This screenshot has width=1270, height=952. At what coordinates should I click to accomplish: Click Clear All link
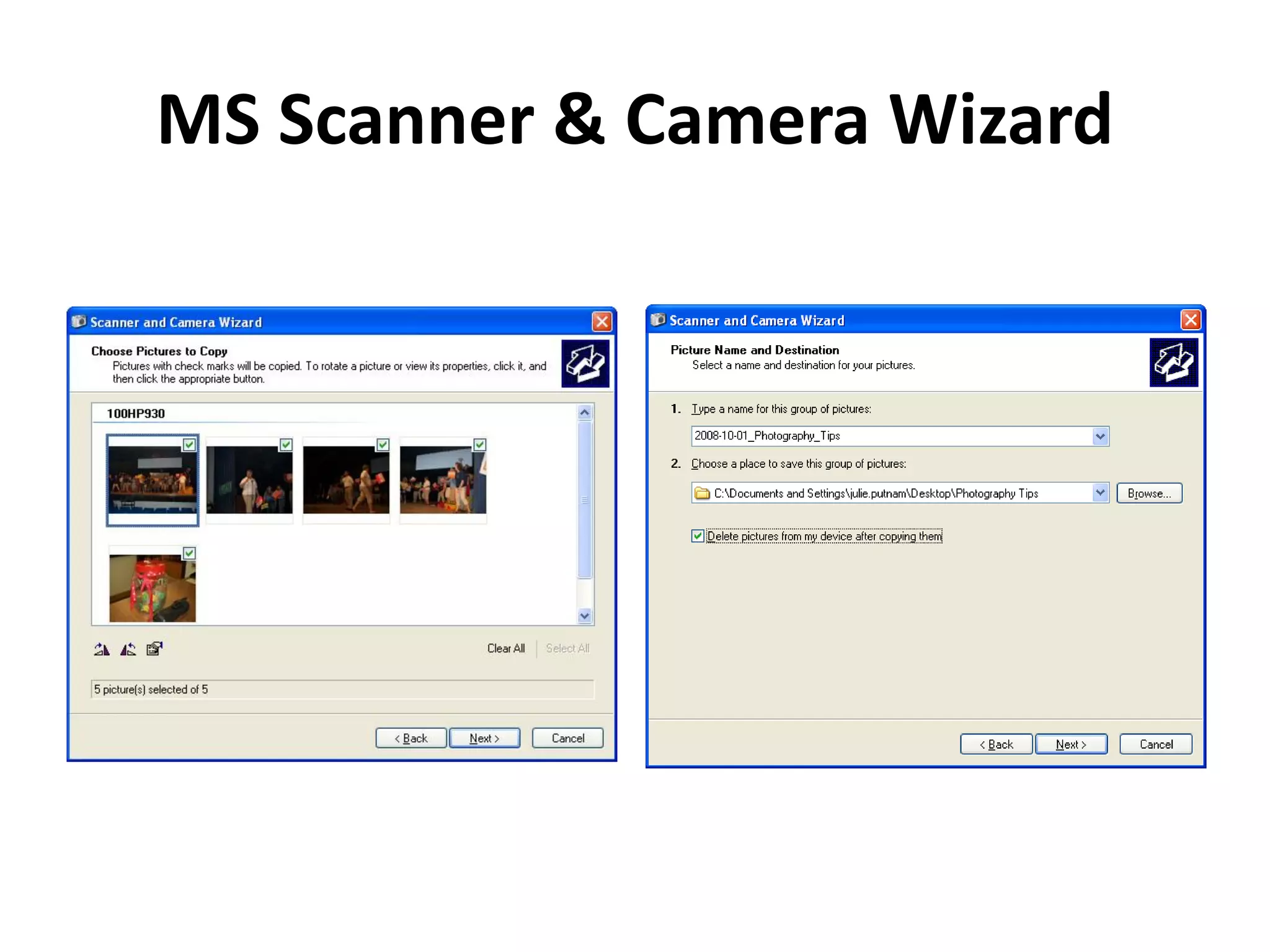[x=506, y=648]
